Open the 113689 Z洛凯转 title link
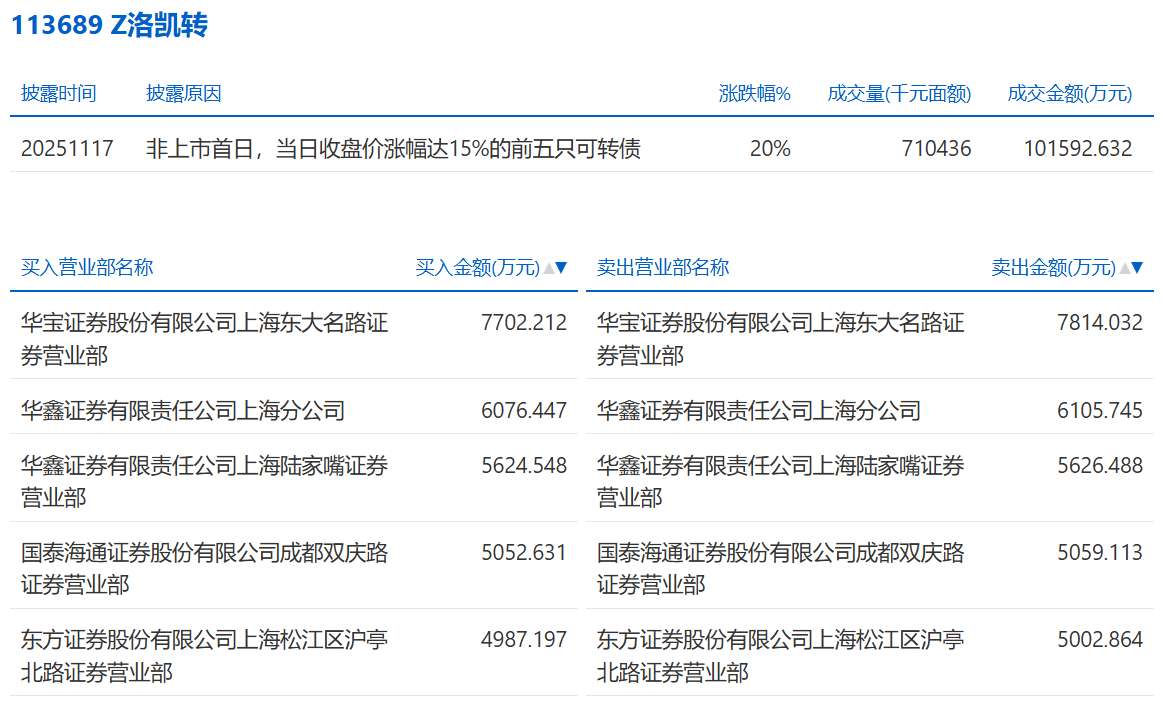This screenshot has width=1161, height=702. click(x=109, y=25)
